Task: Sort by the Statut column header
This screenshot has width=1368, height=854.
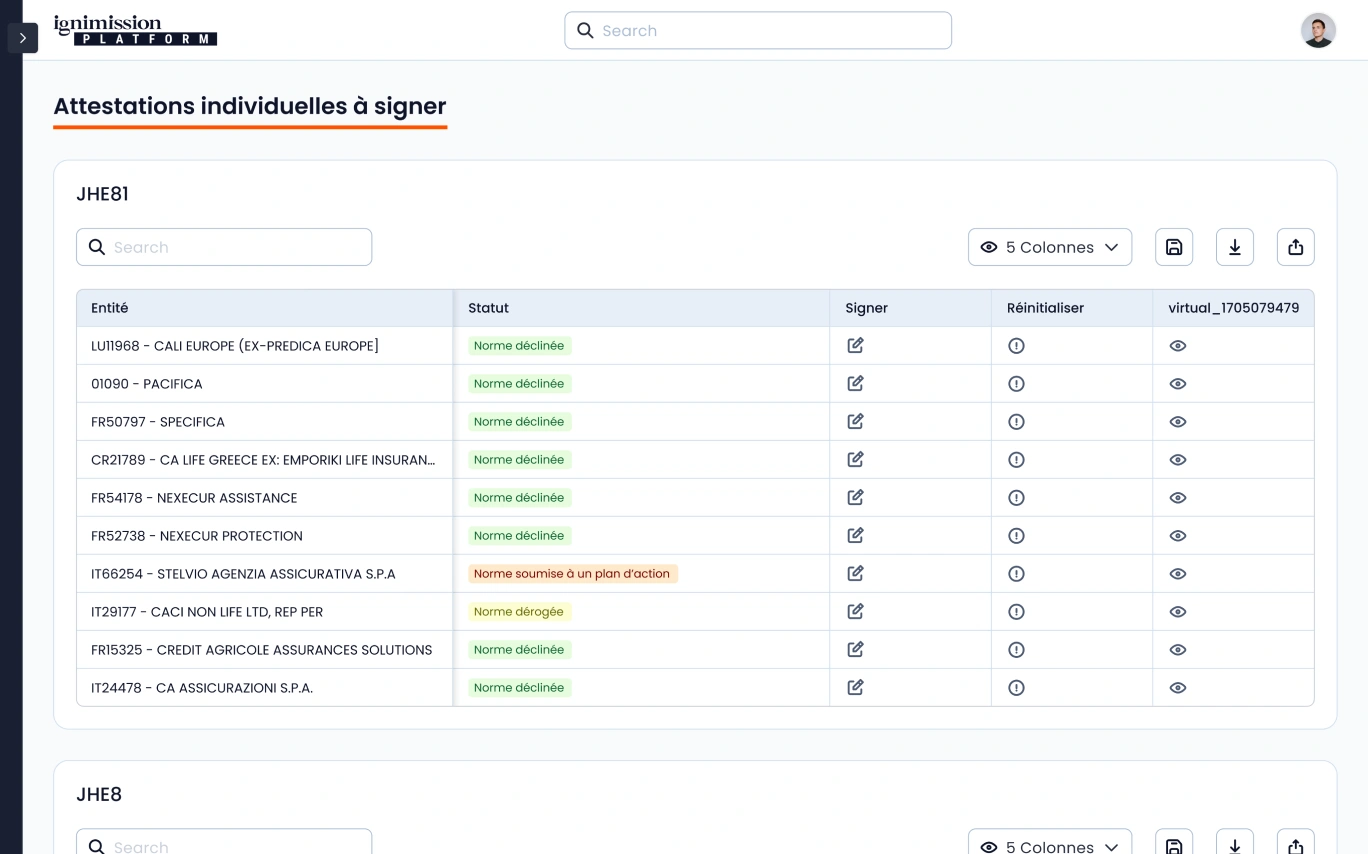Action: tap(489, 308)
